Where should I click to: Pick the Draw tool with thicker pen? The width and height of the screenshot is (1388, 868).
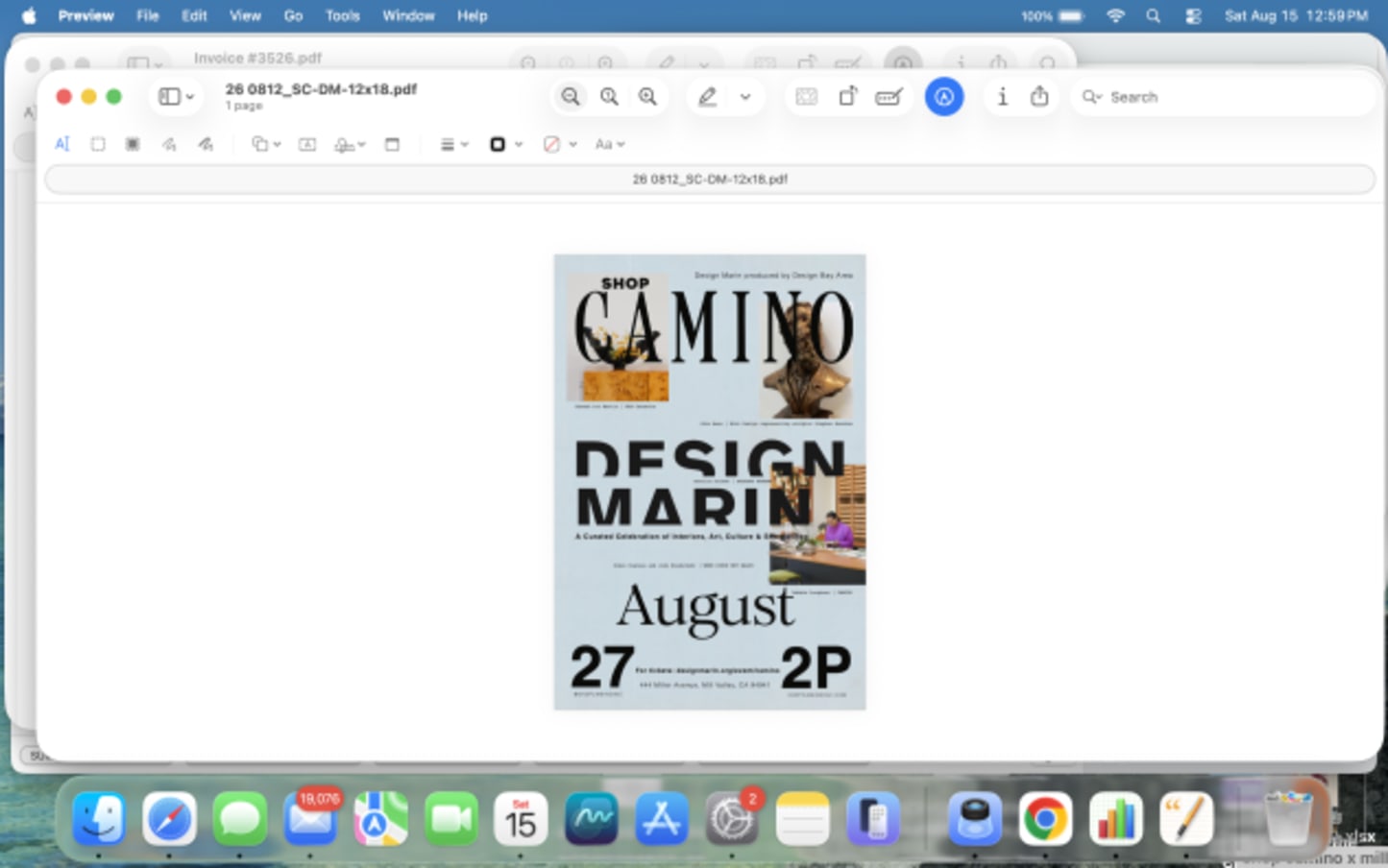206,144
